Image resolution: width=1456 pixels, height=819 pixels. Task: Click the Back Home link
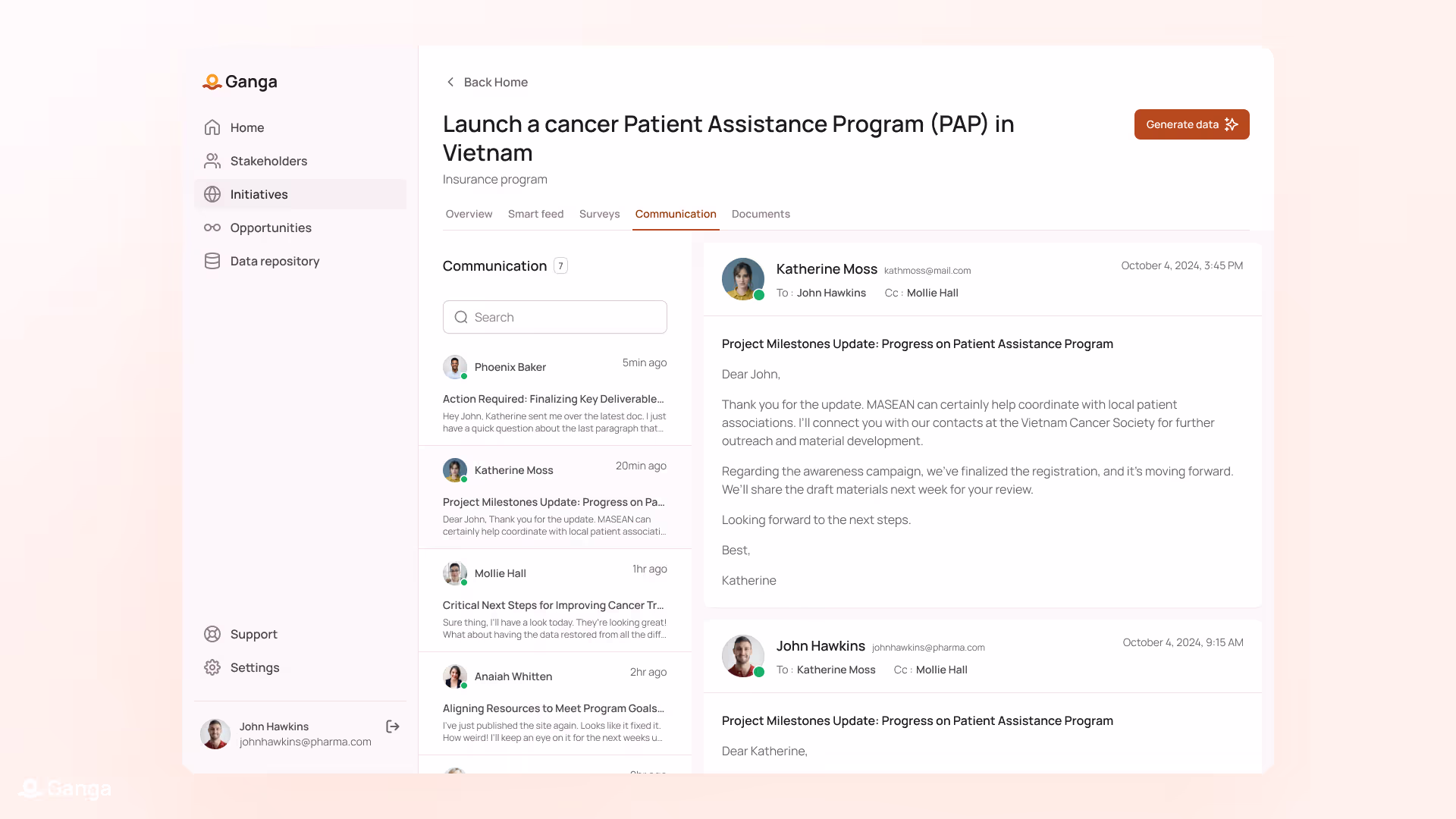click(x=494, y=82)
